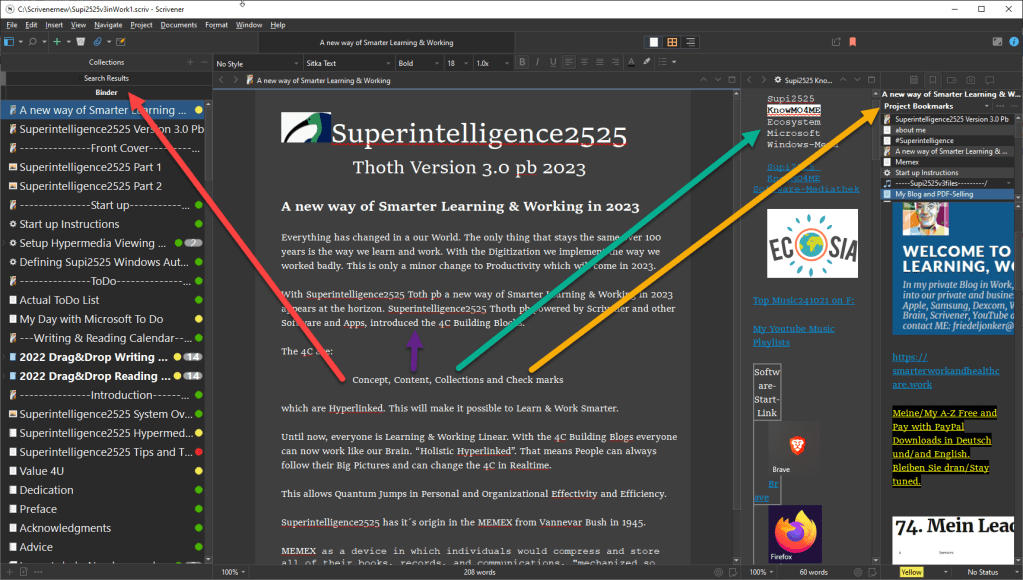Expand the Project Bookmarks dropdown
The image size is (1023, 580).
click(986, 106)
